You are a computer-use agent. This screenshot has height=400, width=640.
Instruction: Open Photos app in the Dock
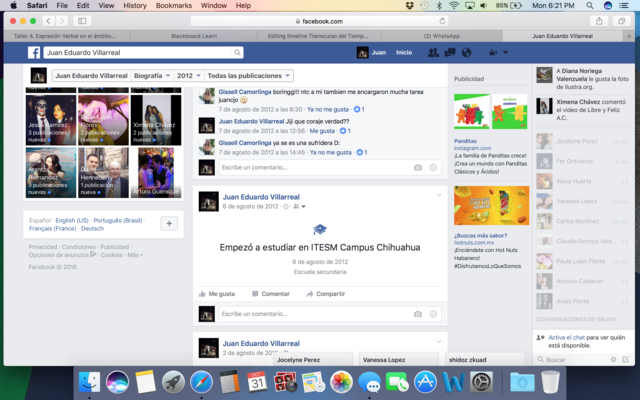pos(341,382)
